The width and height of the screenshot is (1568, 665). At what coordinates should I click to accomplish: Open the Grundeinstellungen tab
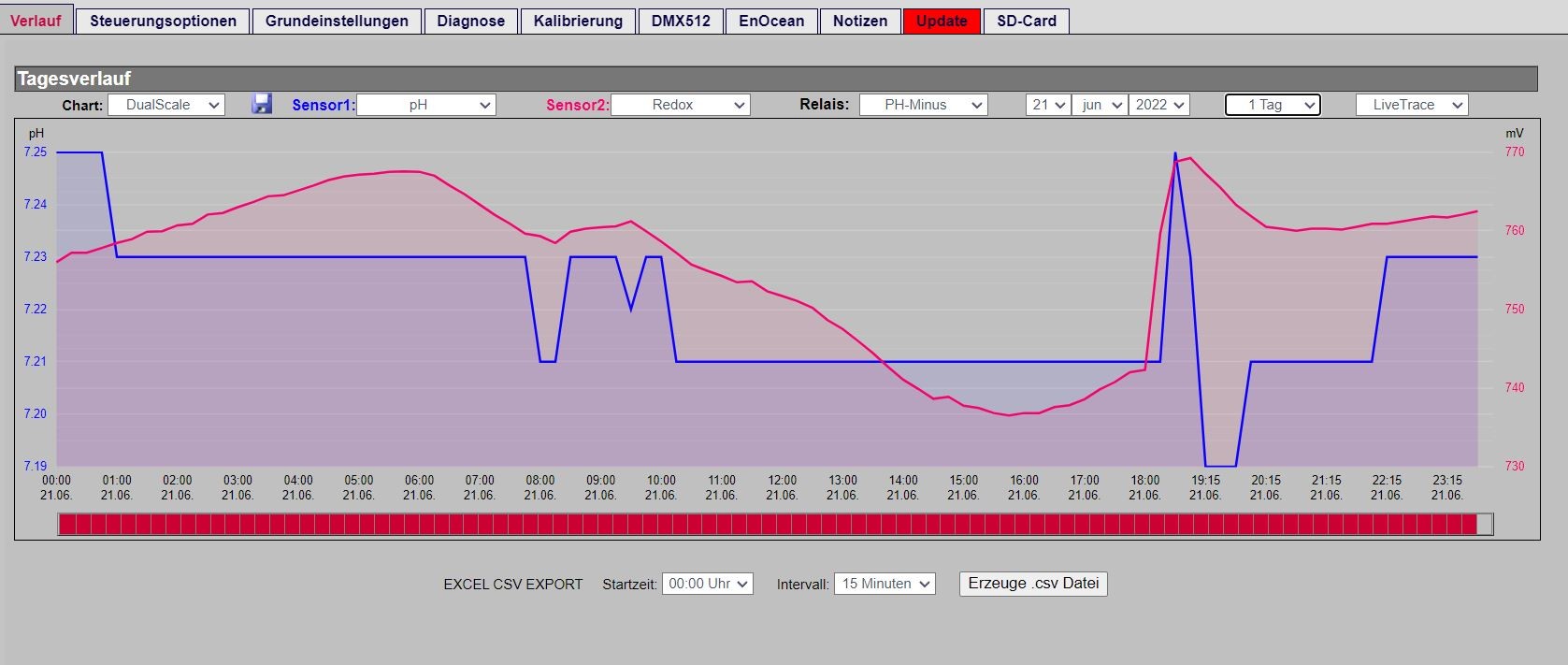337,21
